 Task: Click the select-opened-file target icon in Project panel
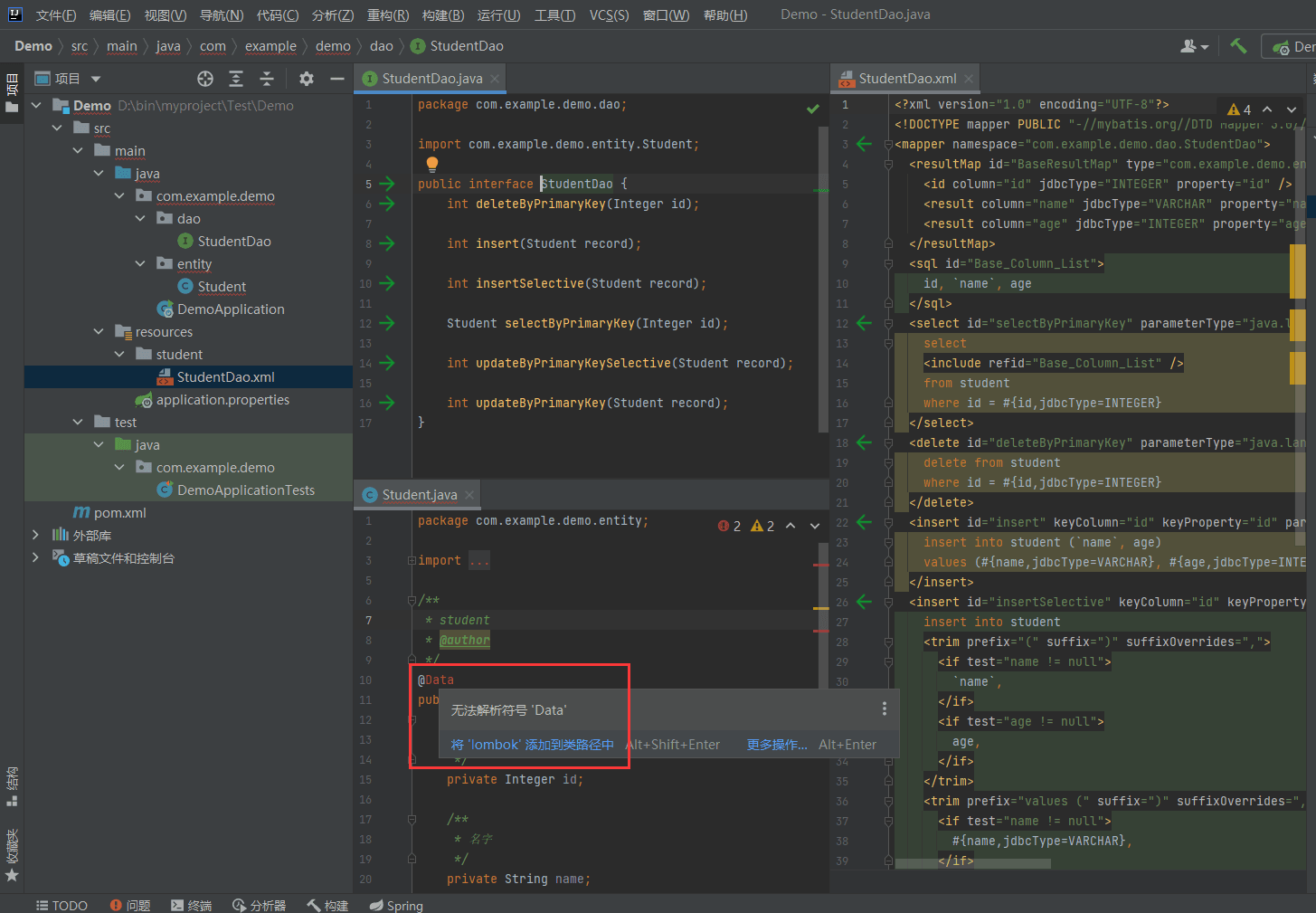(205, 79)
